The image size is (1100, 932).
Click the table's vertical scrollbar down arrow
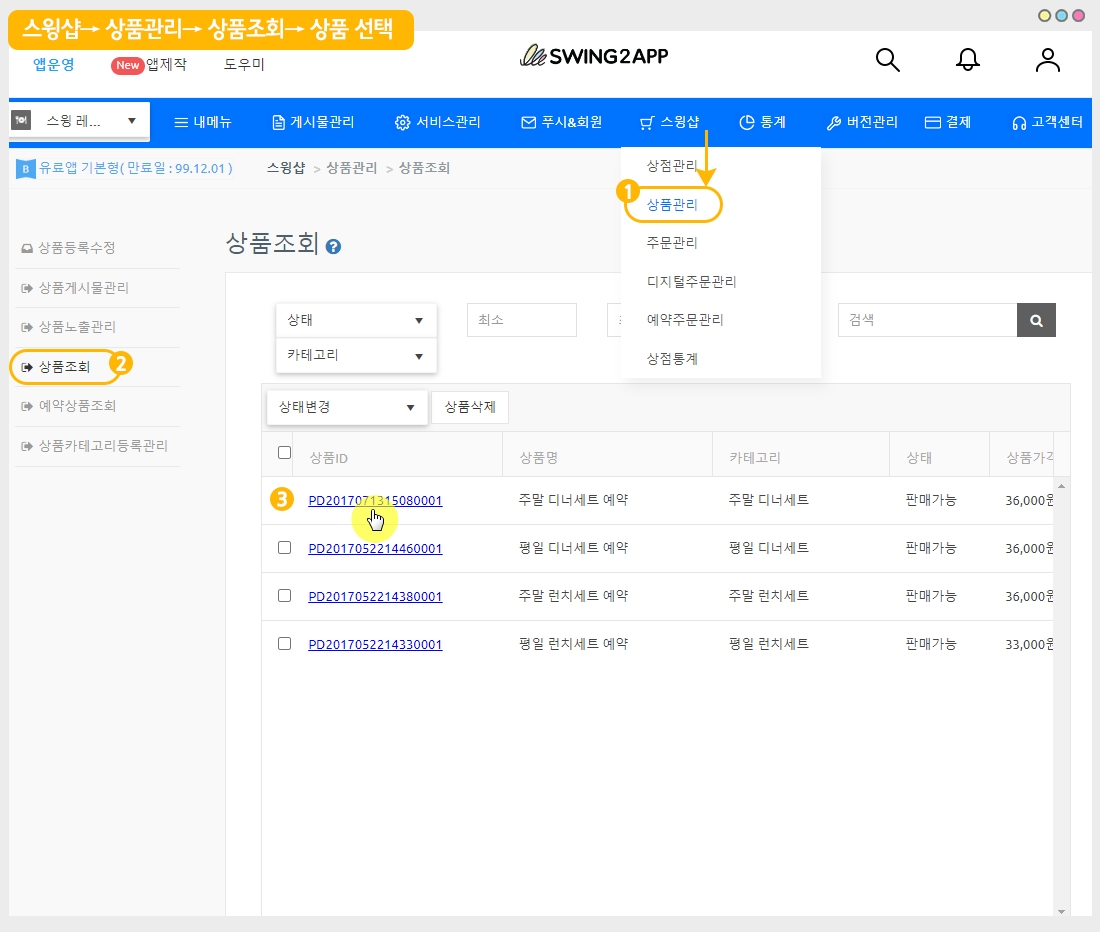pyautogui.click(x=1061, y=911)
